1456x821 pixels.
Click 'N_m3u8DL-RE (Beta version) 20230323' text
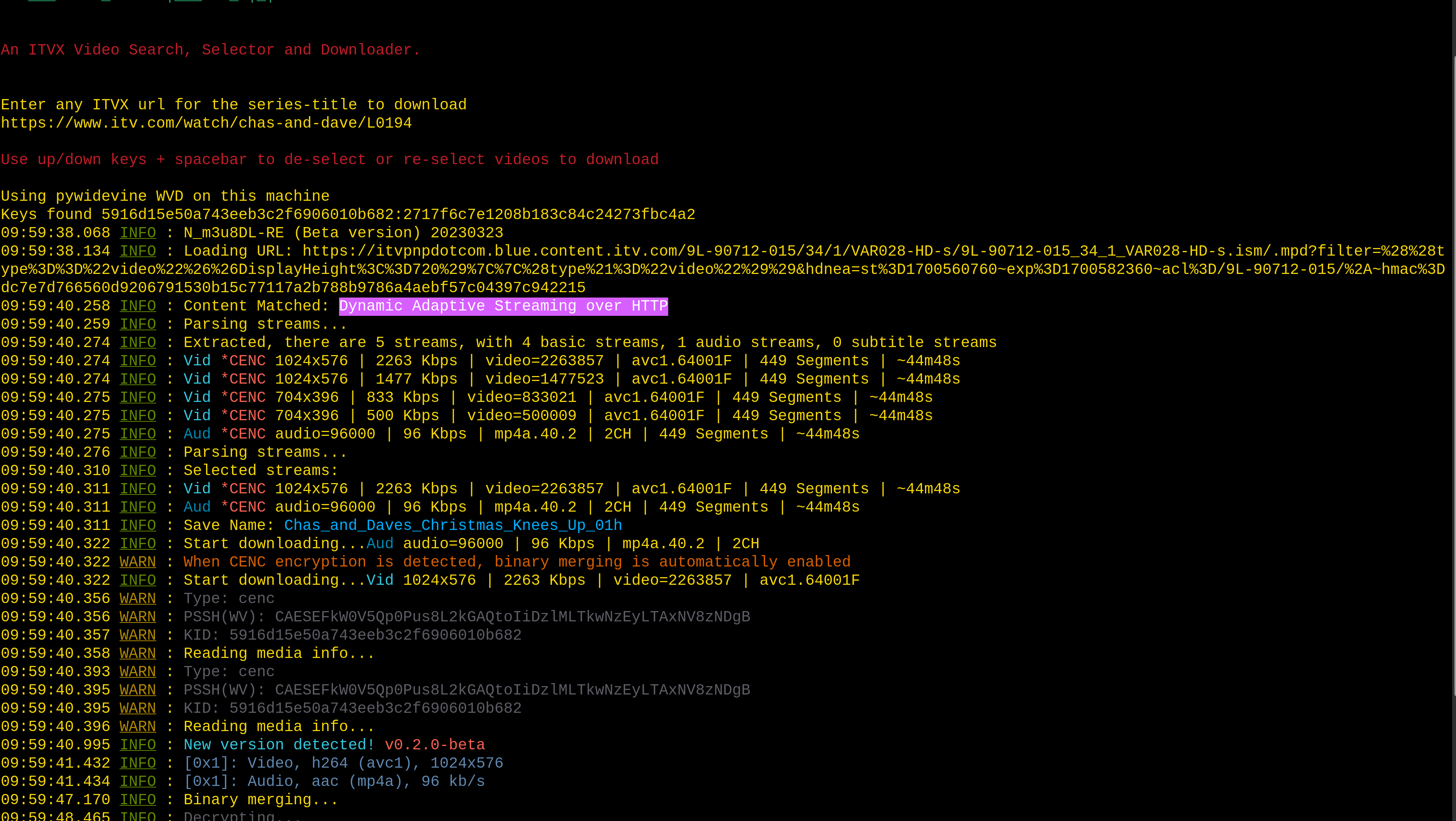(x=343, y=233)
